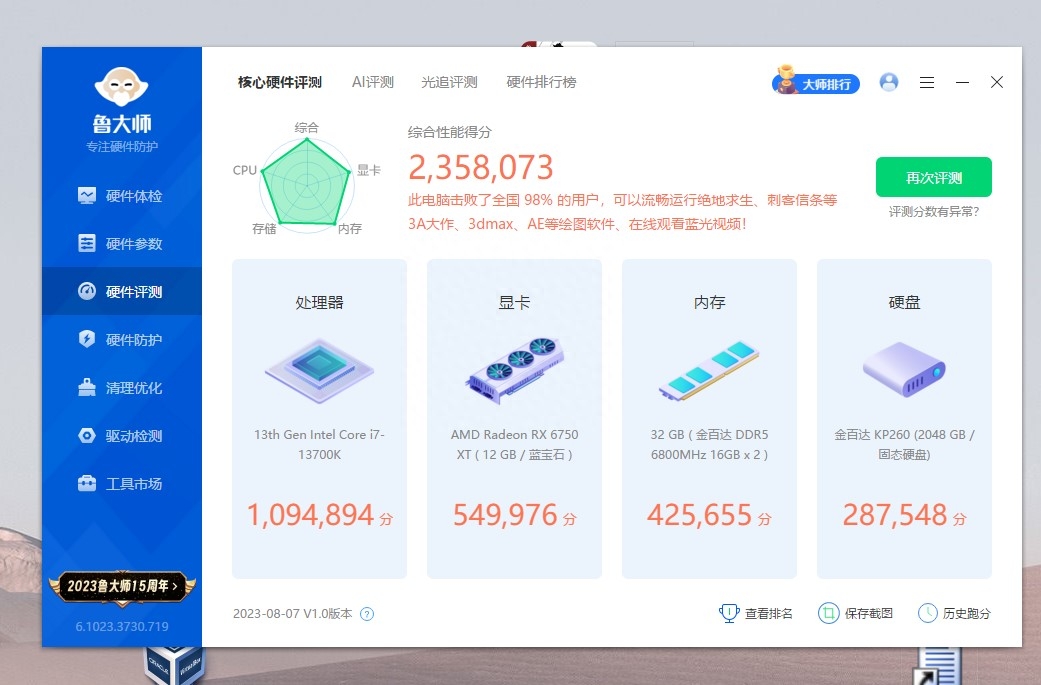Open 驱动检测 driver detection icon
The width and height of the screenshot is (1041, 685).
(x=87, y=435)
